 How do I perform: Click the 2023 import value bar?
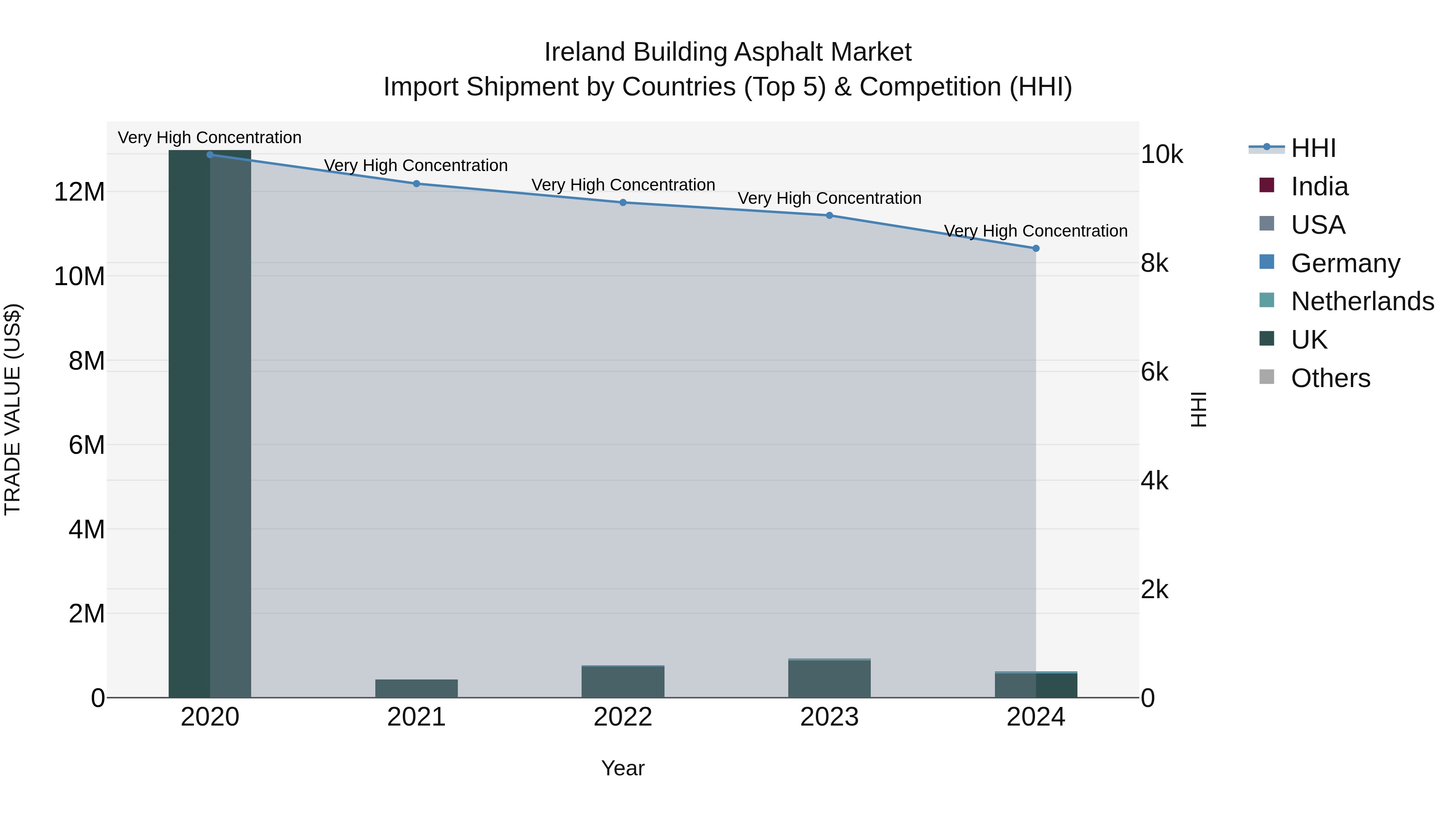[829, 678]
